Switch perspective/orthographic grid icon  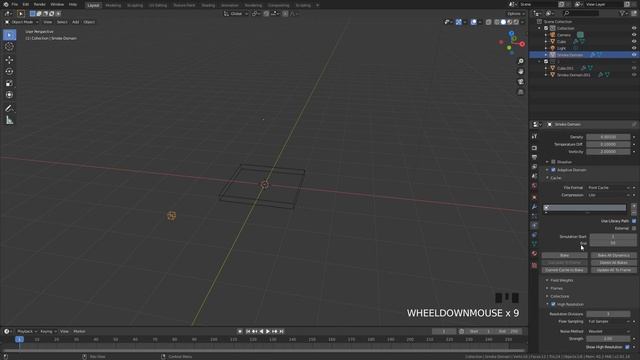520,92
